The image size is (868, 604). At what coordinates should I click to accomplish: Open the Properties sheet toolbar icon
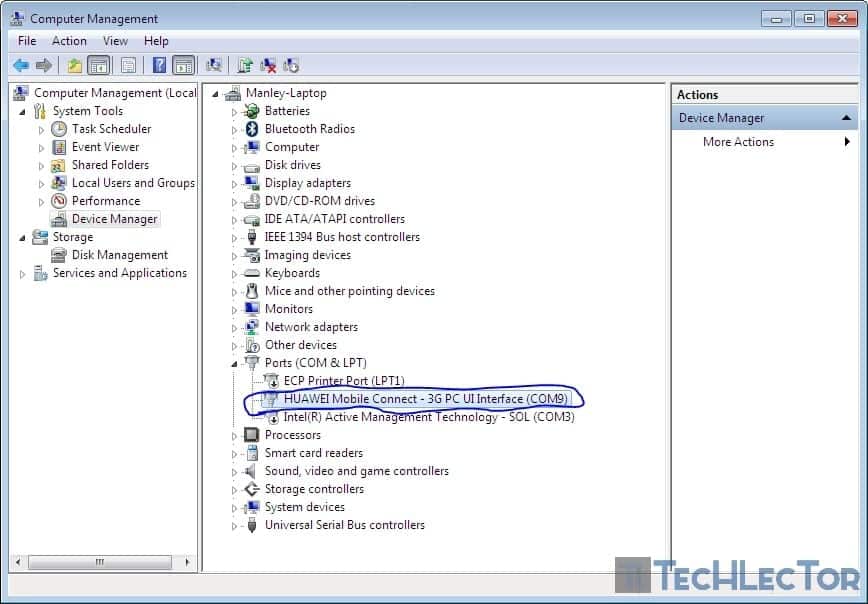(x=128, y=66)
